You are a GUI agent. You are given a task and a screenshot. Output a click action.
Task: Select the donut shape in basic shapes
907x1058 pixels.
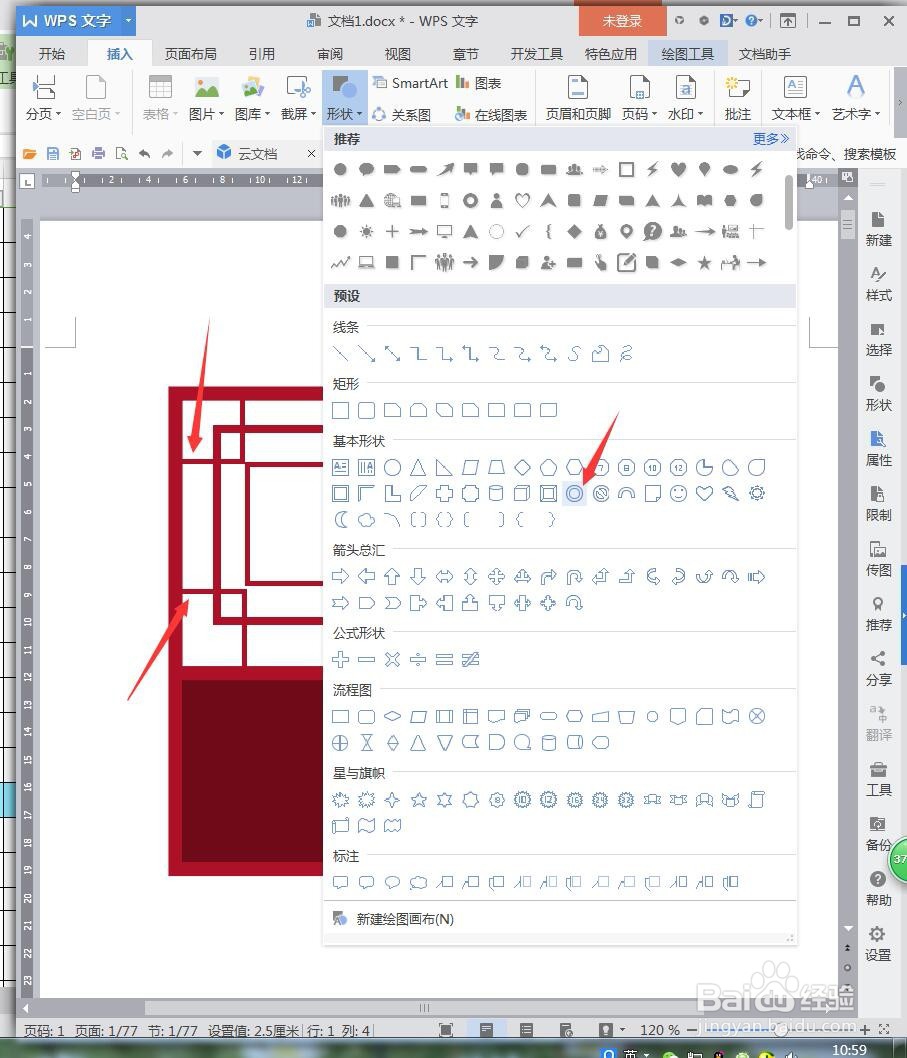pos(574,493)
